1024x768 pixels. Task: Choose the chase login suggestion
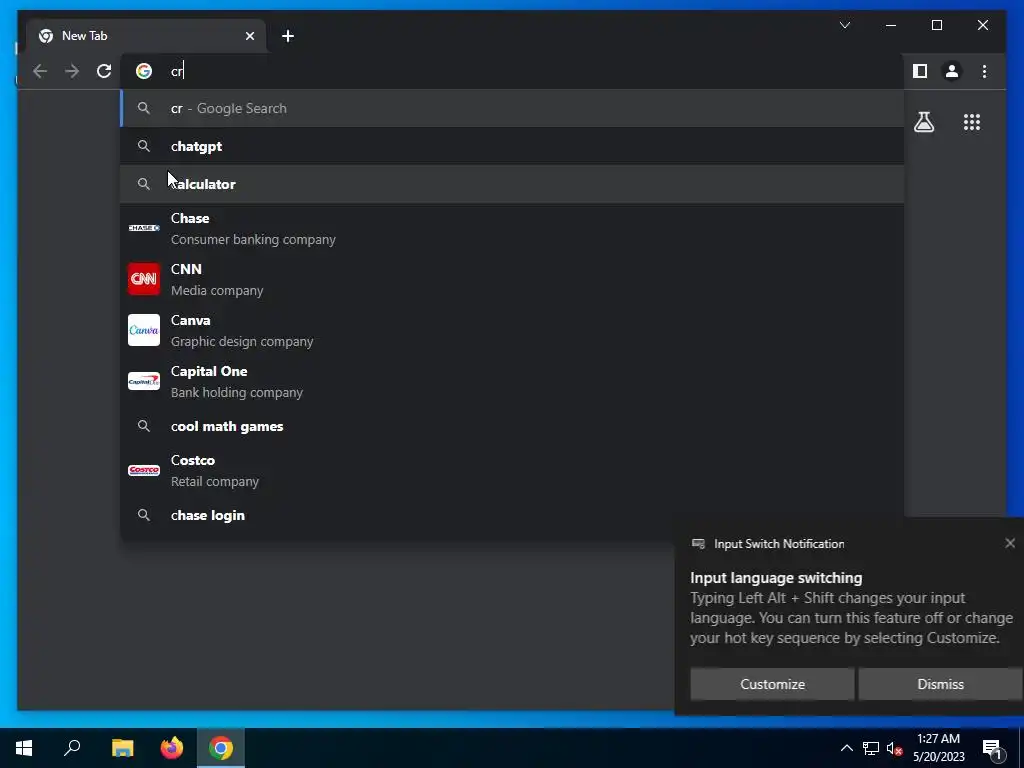512,515
